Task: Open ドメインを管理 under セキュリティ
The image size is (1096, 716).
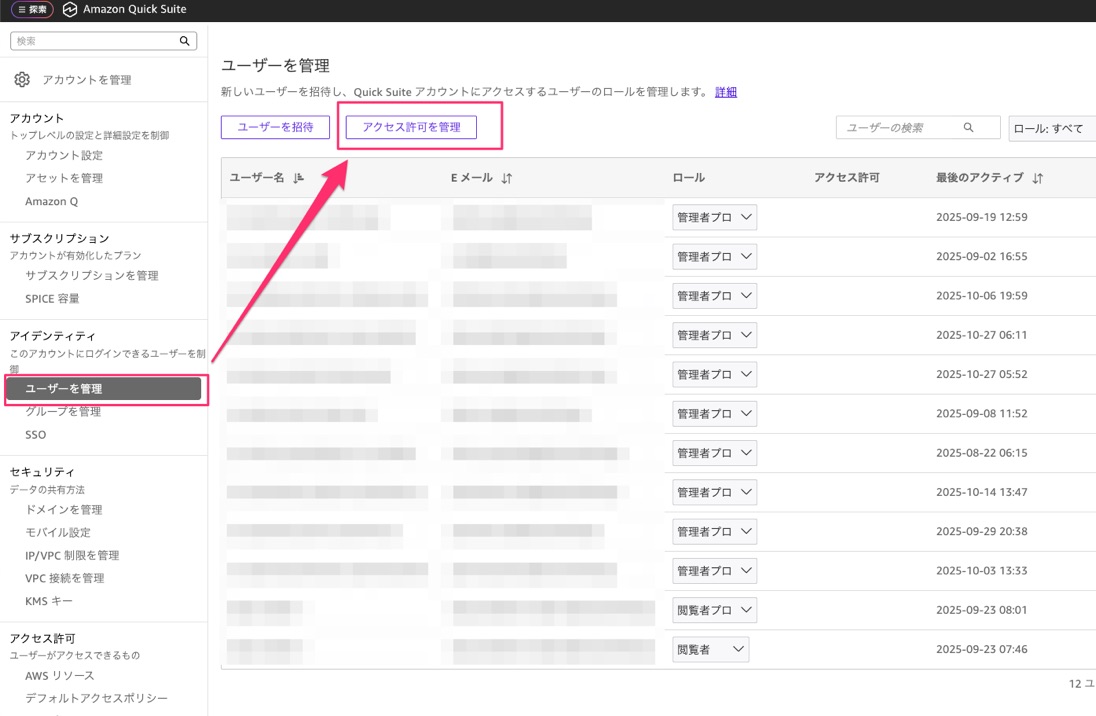Action: click(x=64, y=510)
